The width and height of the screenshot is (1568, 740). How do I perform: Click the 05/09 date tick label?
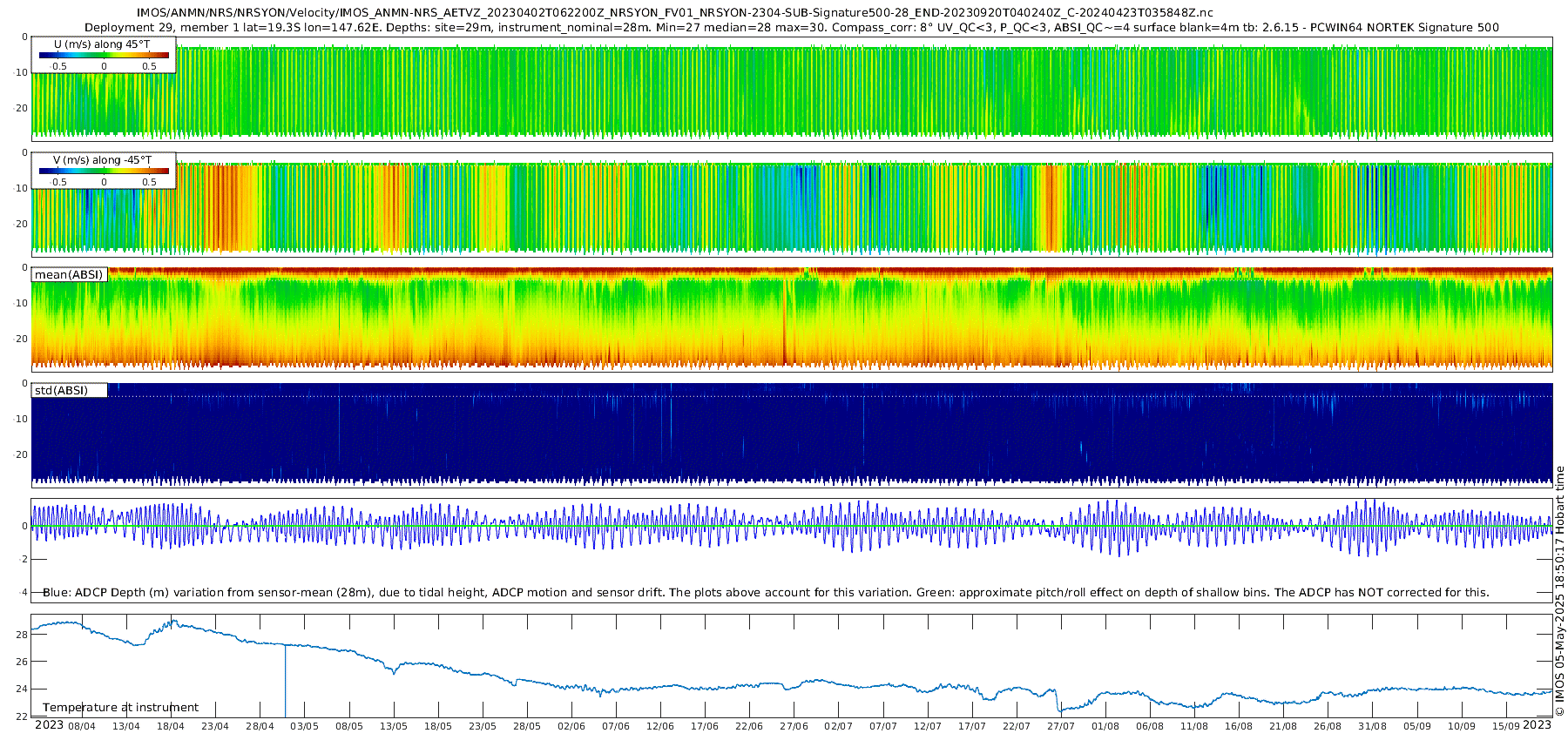pyautogui.click(x=1417, y=726)
